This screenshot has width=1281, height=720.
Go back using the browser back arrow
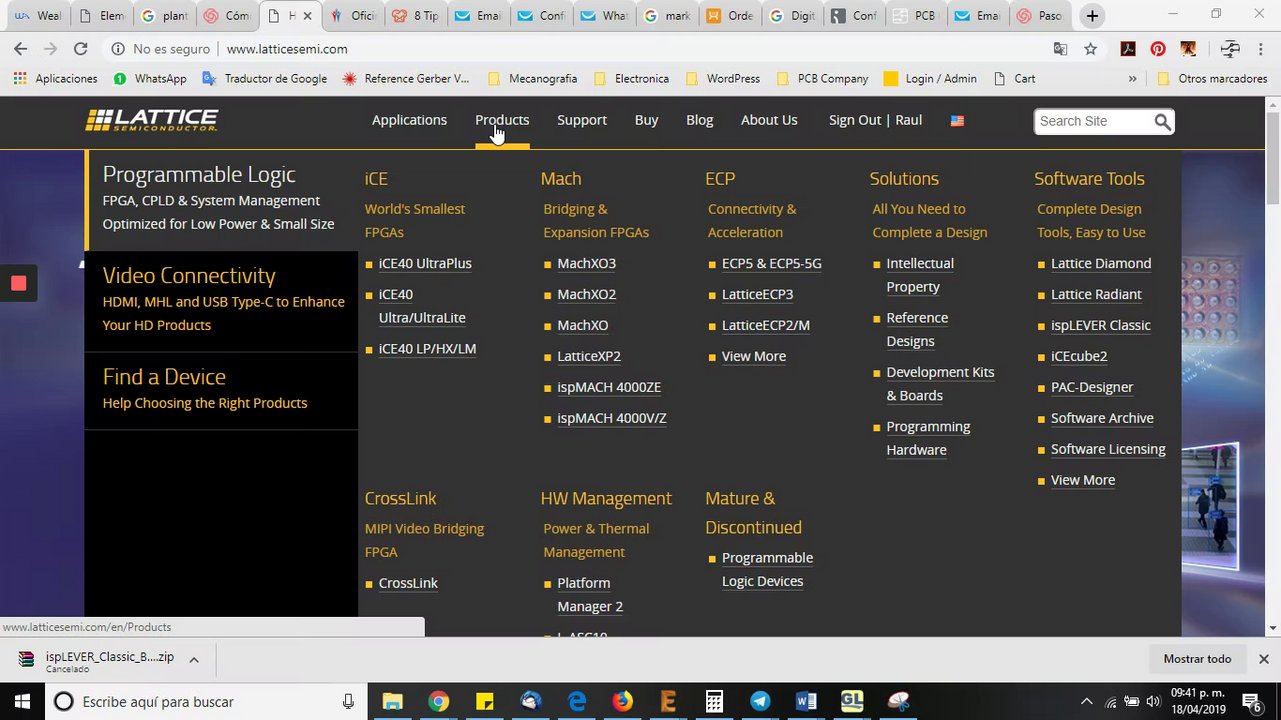click(20, 48)
